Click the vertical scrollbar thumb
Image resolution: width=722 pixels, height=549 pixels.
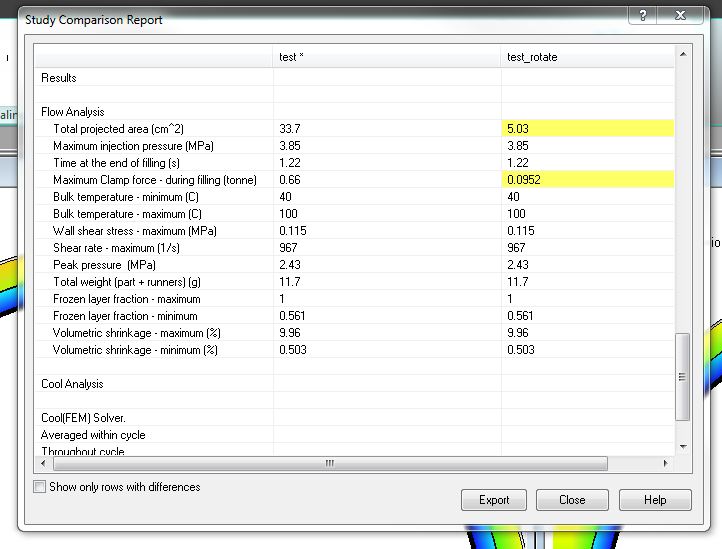pos(682,377)
